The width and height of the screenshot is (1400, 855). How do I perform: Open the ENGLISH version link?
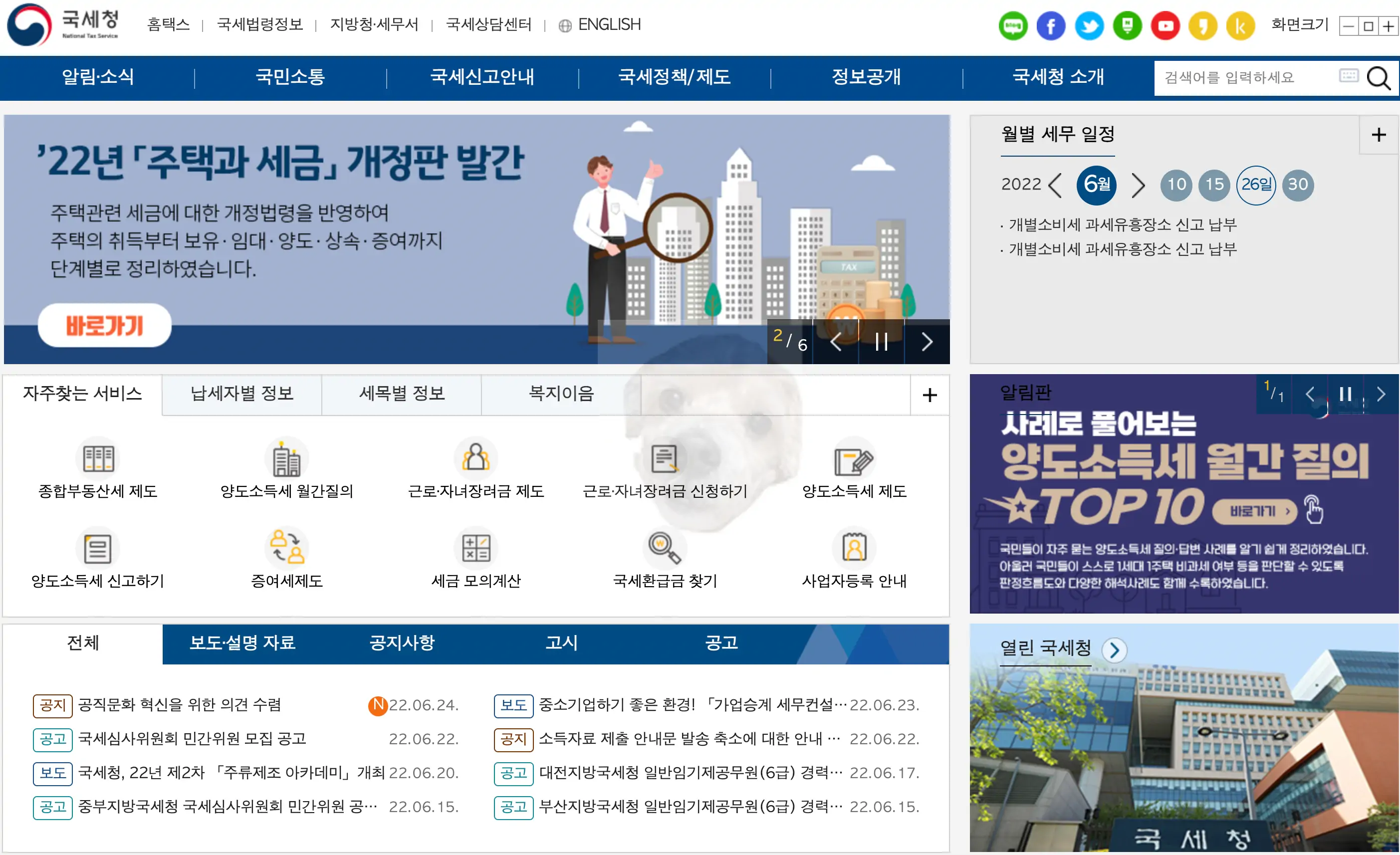[x=610, y=25]
